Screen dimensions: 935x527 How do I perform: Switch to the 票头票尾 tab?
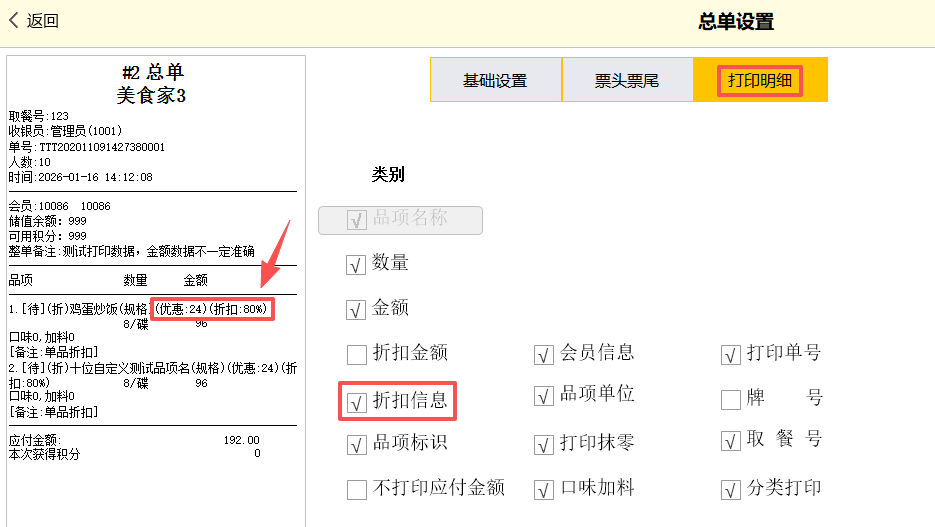(627, 80)
